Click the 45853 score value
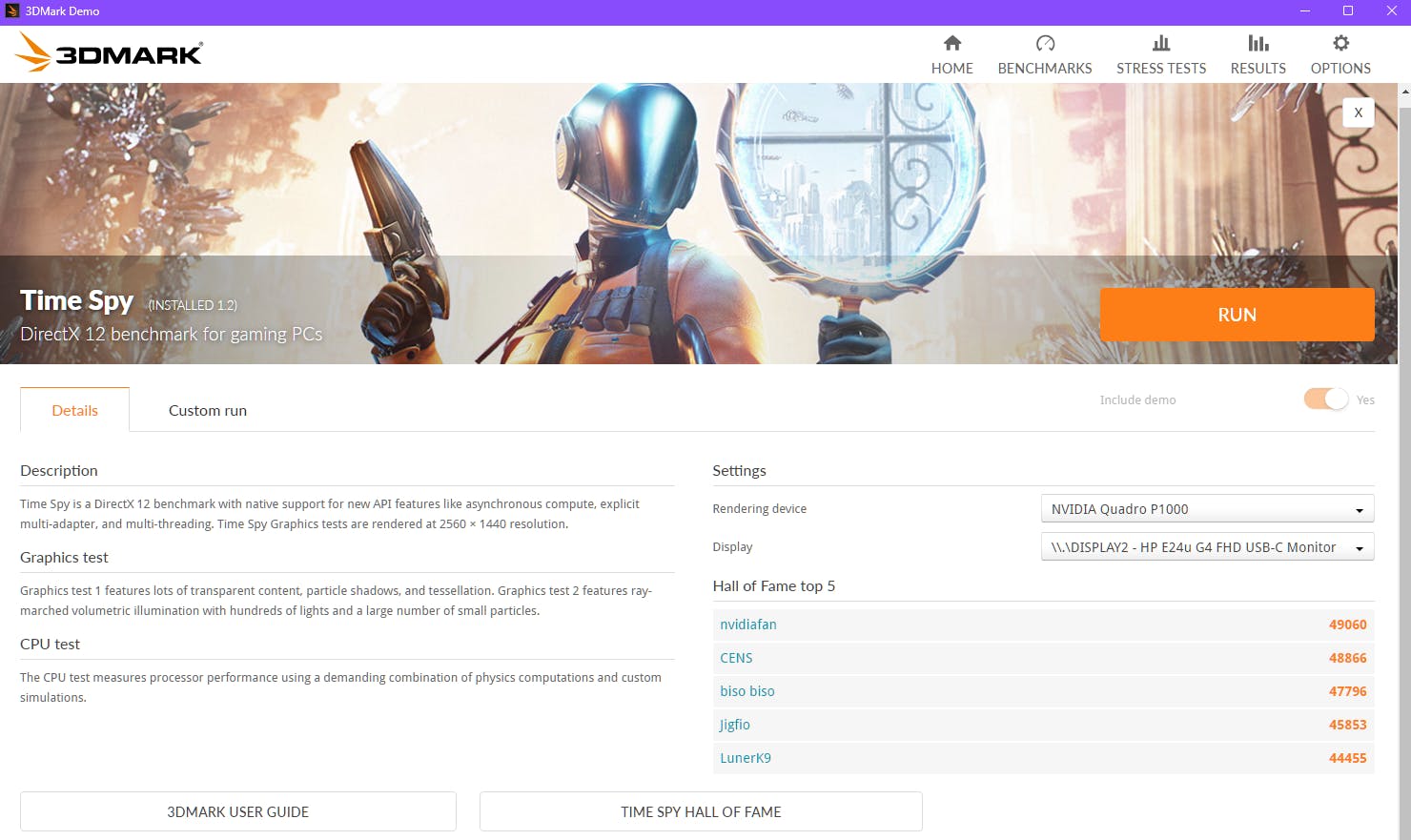The width and height of the screenshot is (1411, 840). pyautogui.click(x=1348, y=725)
